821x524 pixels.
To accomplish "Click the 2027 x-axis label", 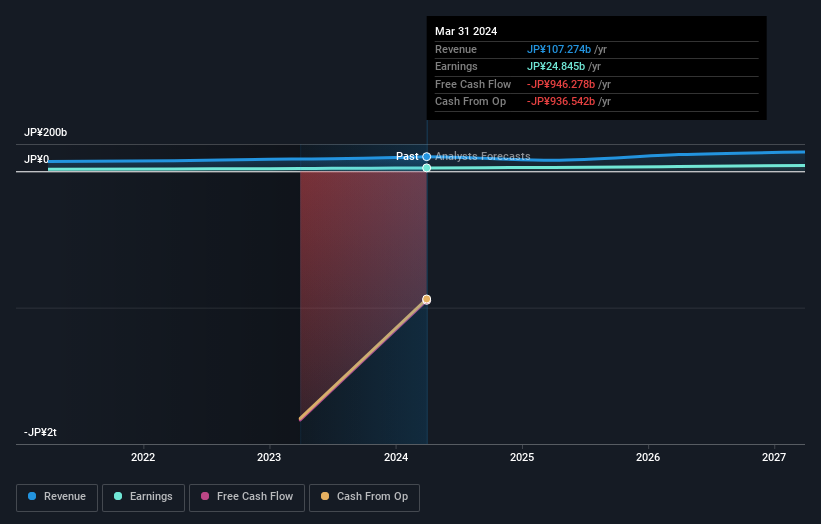I will tap(774, 457).
